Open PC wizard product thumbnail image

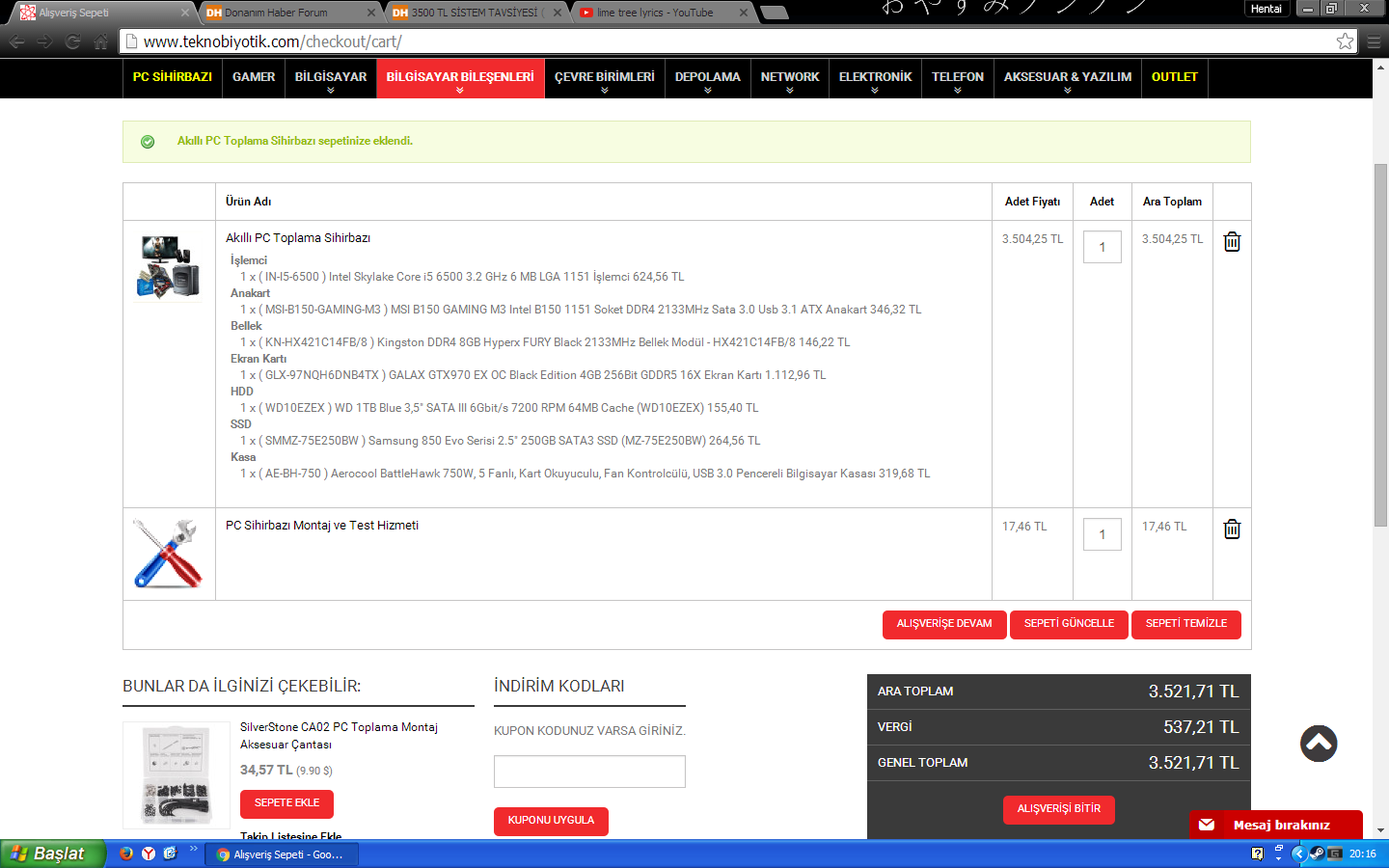pos(169,266)
